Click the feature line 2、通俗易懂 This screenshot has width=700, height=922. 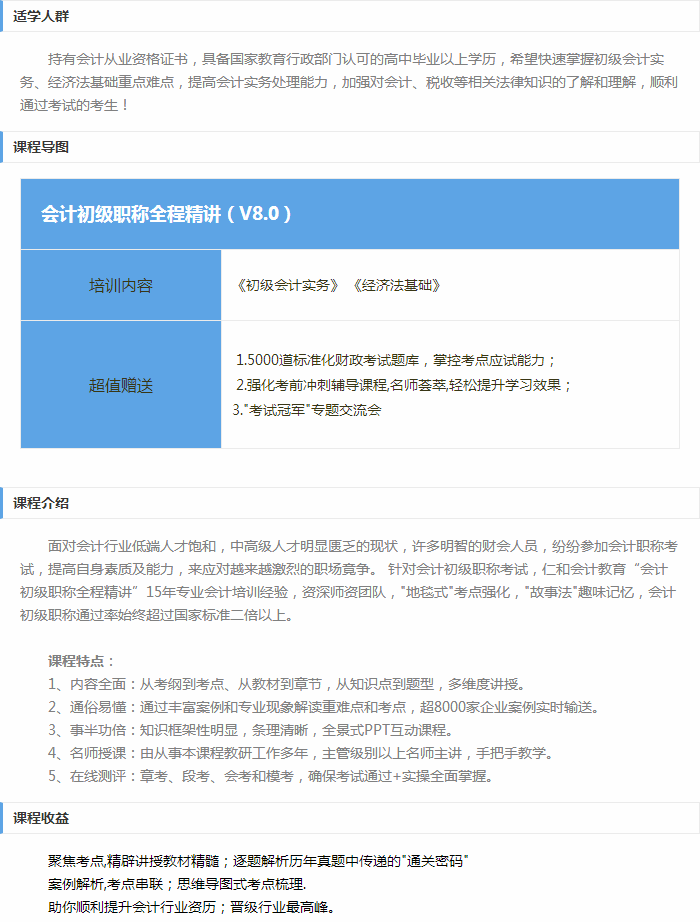coord(324,707)
